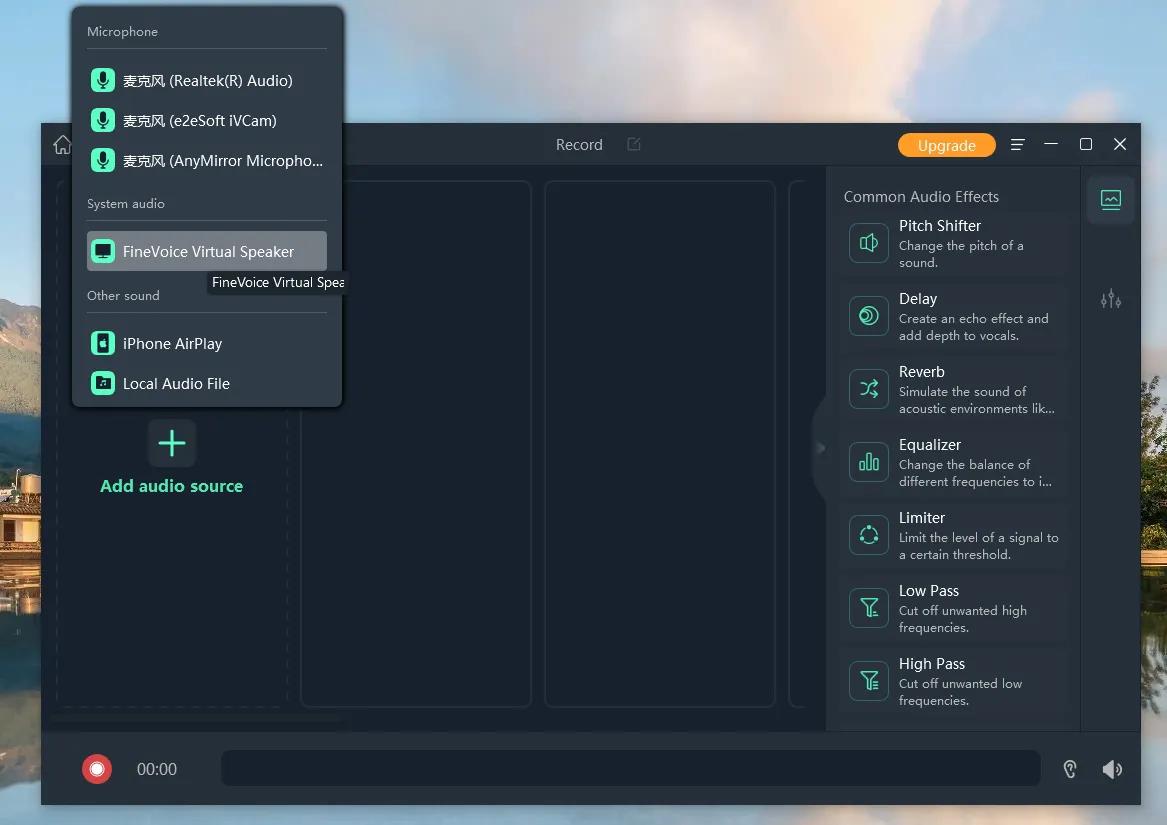
Task: Toggle ear monitoring of the recording
Action: [1070, 769]
